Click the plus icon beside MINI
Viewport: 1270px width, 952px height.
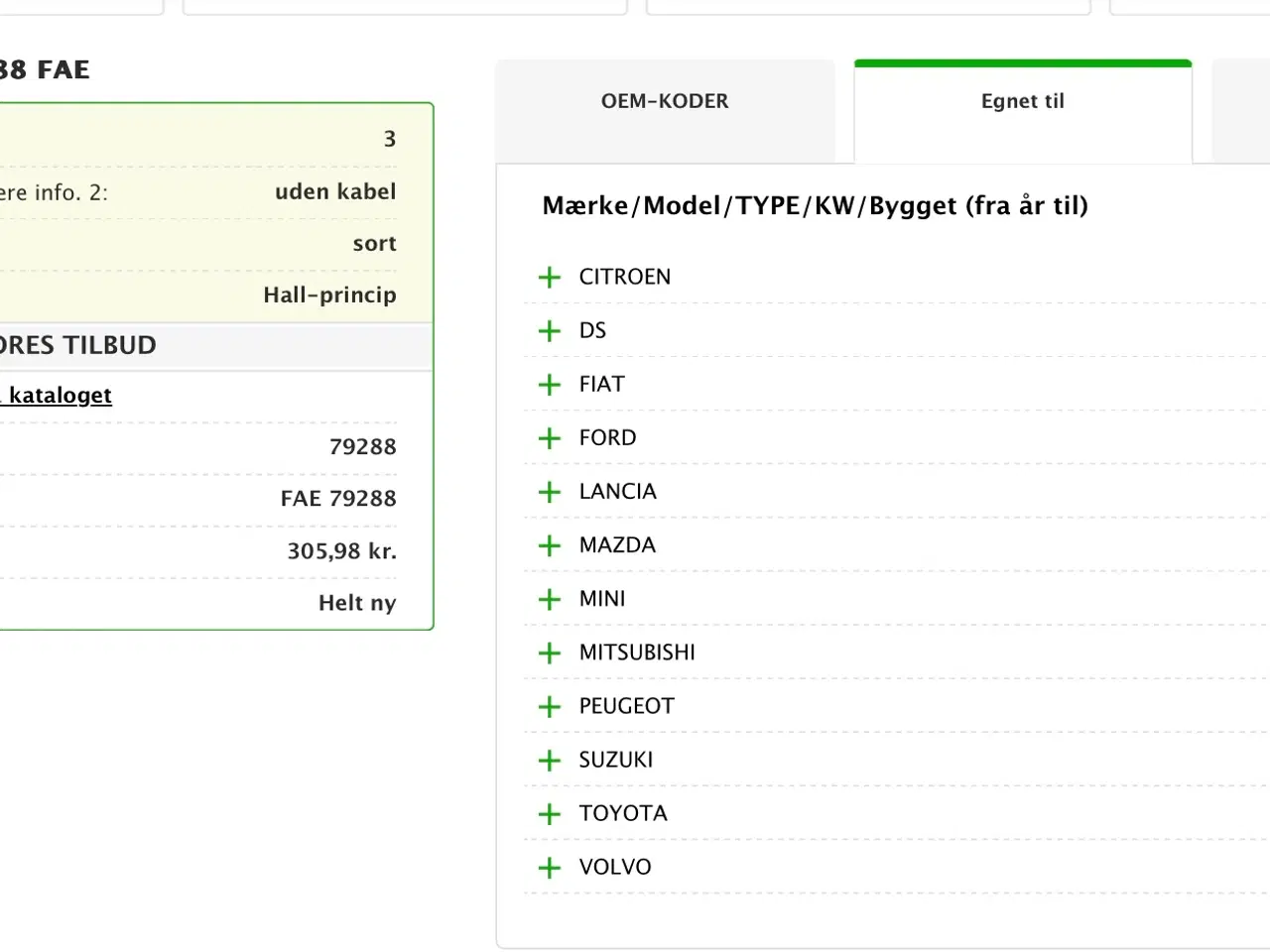point(550,599)
